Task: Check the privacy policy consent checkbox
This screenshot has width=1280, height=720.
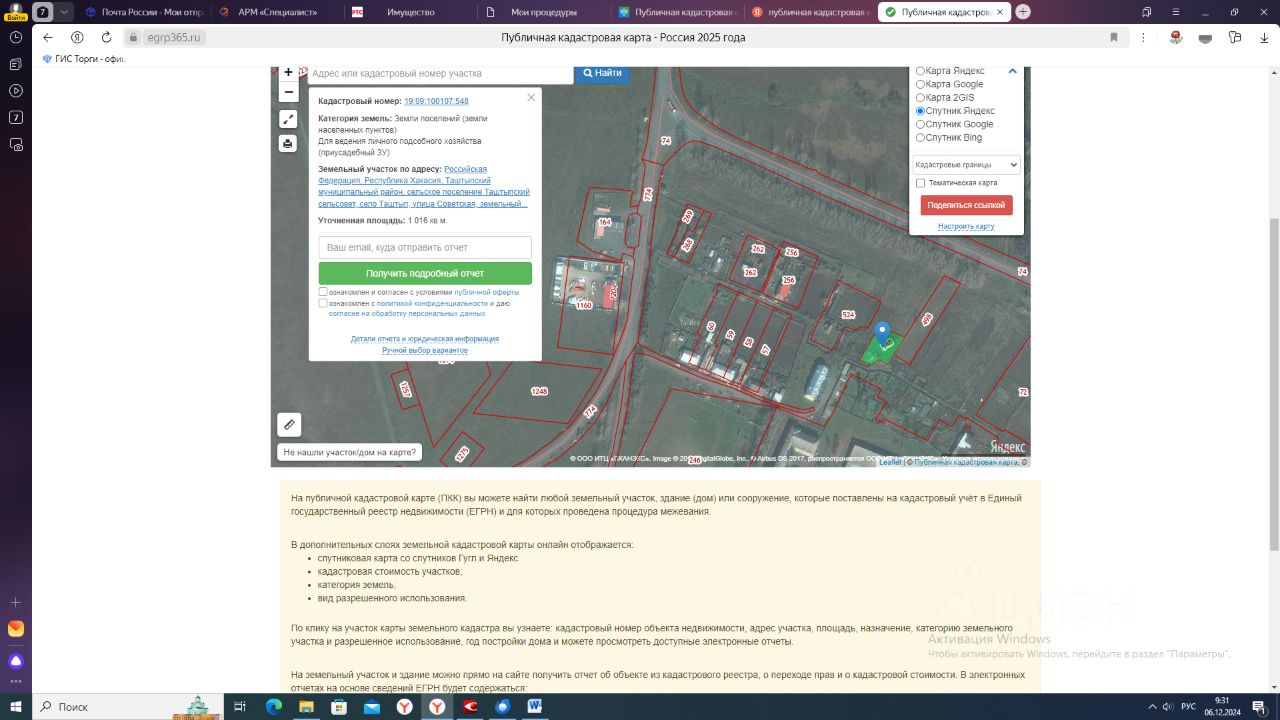Action: coord(323,303)
